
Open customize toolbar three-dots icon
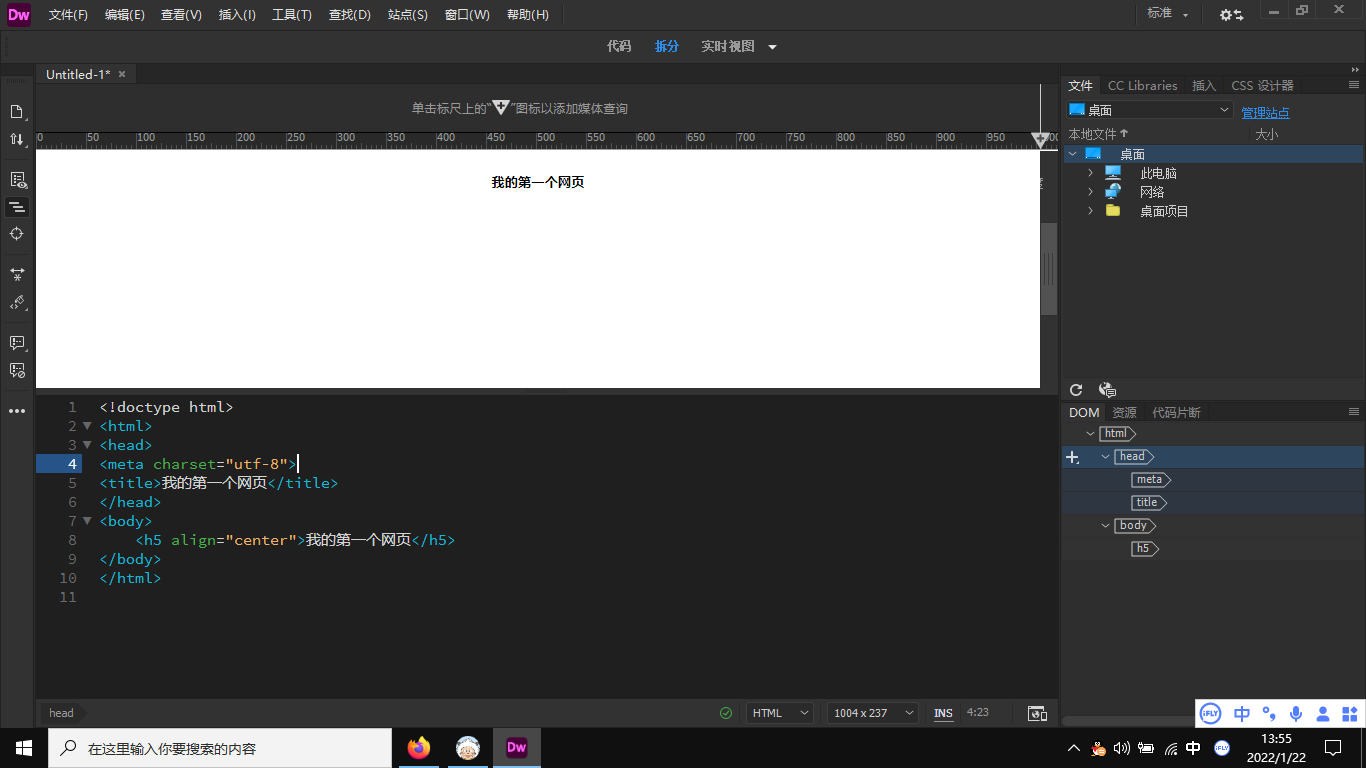point(17,411)
